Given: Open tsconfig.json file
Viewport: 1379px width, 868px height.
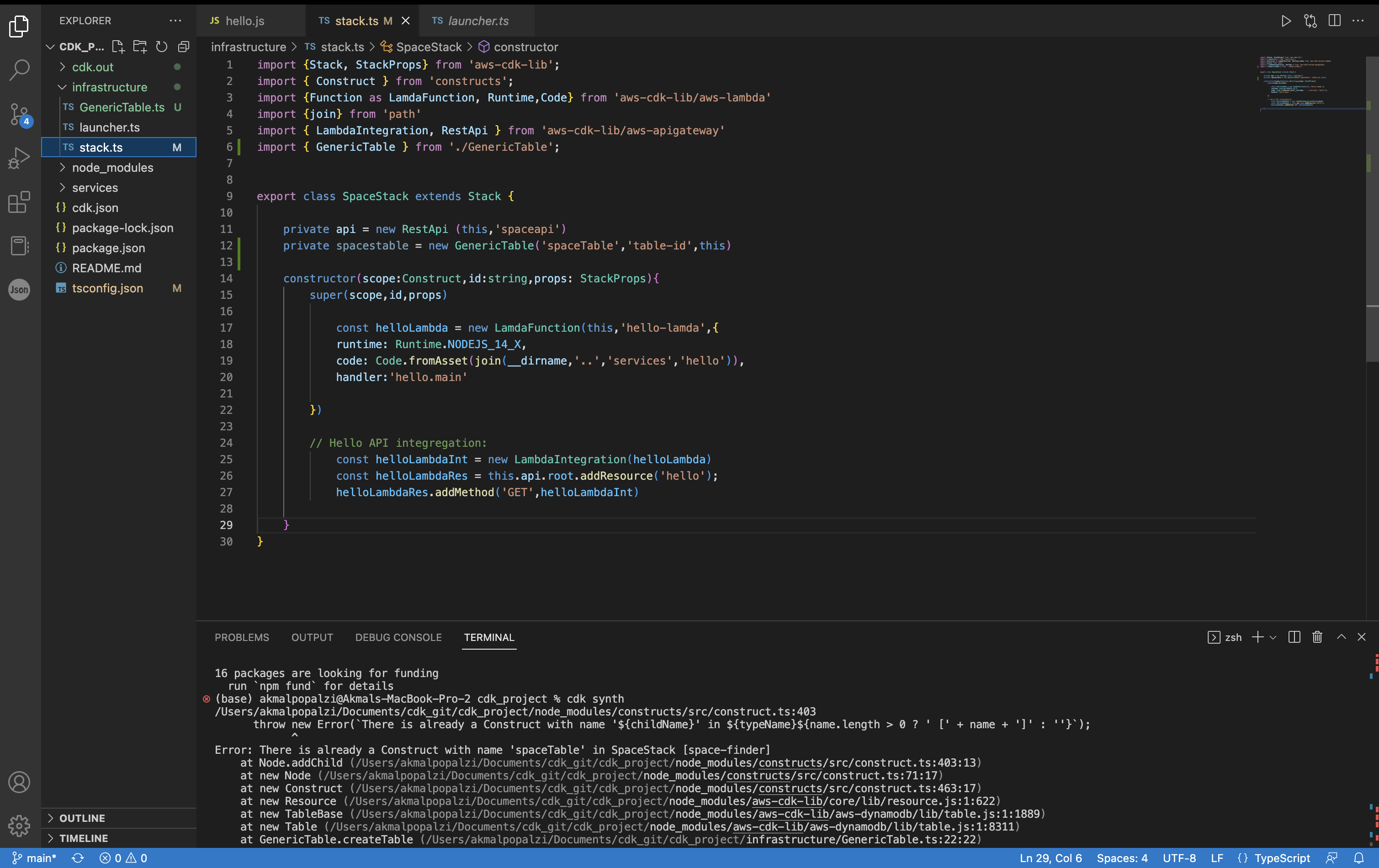Looking at the screenshot, I should (119, 288).
